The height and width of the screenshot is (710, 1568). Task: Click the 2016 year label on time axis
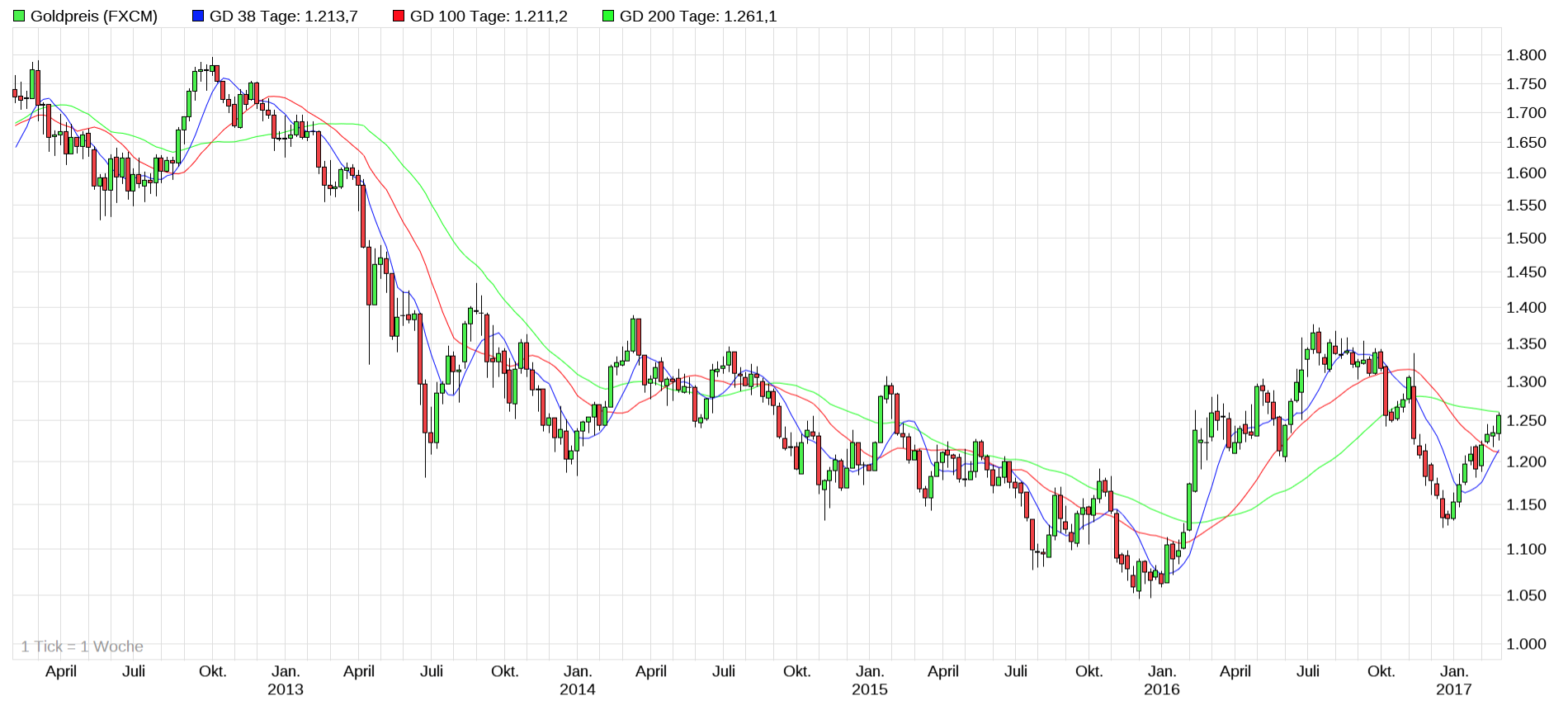(1162, 689)
